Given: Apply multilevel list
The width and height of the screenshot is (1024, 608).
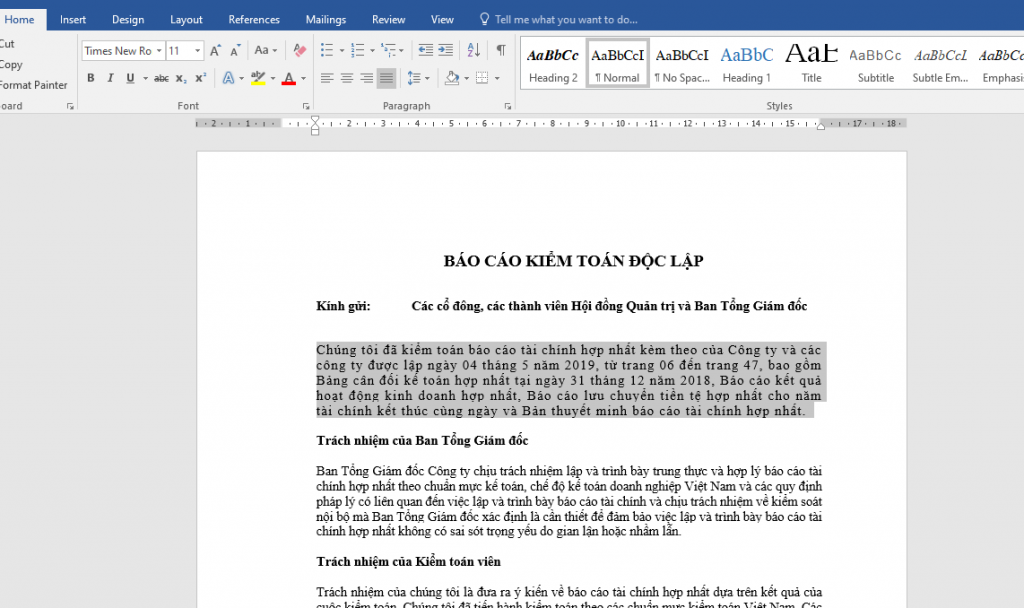Looking at the screenshot, I should 389,50.
